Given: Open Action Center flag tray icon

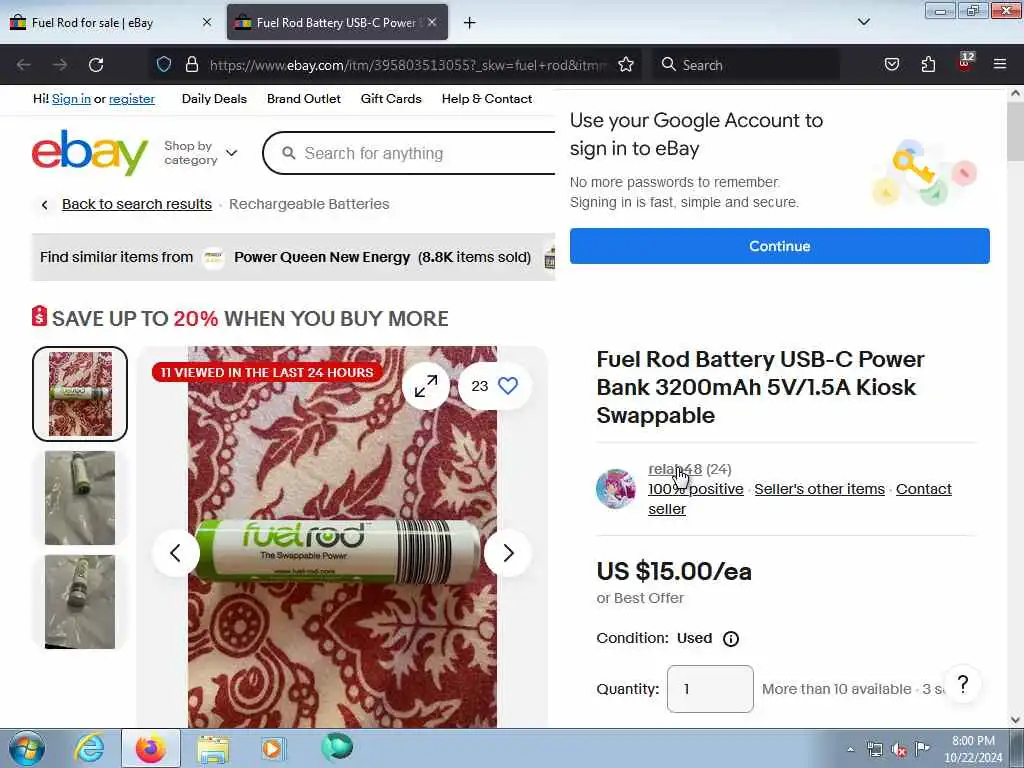Looking at the screenshot, I should 922,749.
